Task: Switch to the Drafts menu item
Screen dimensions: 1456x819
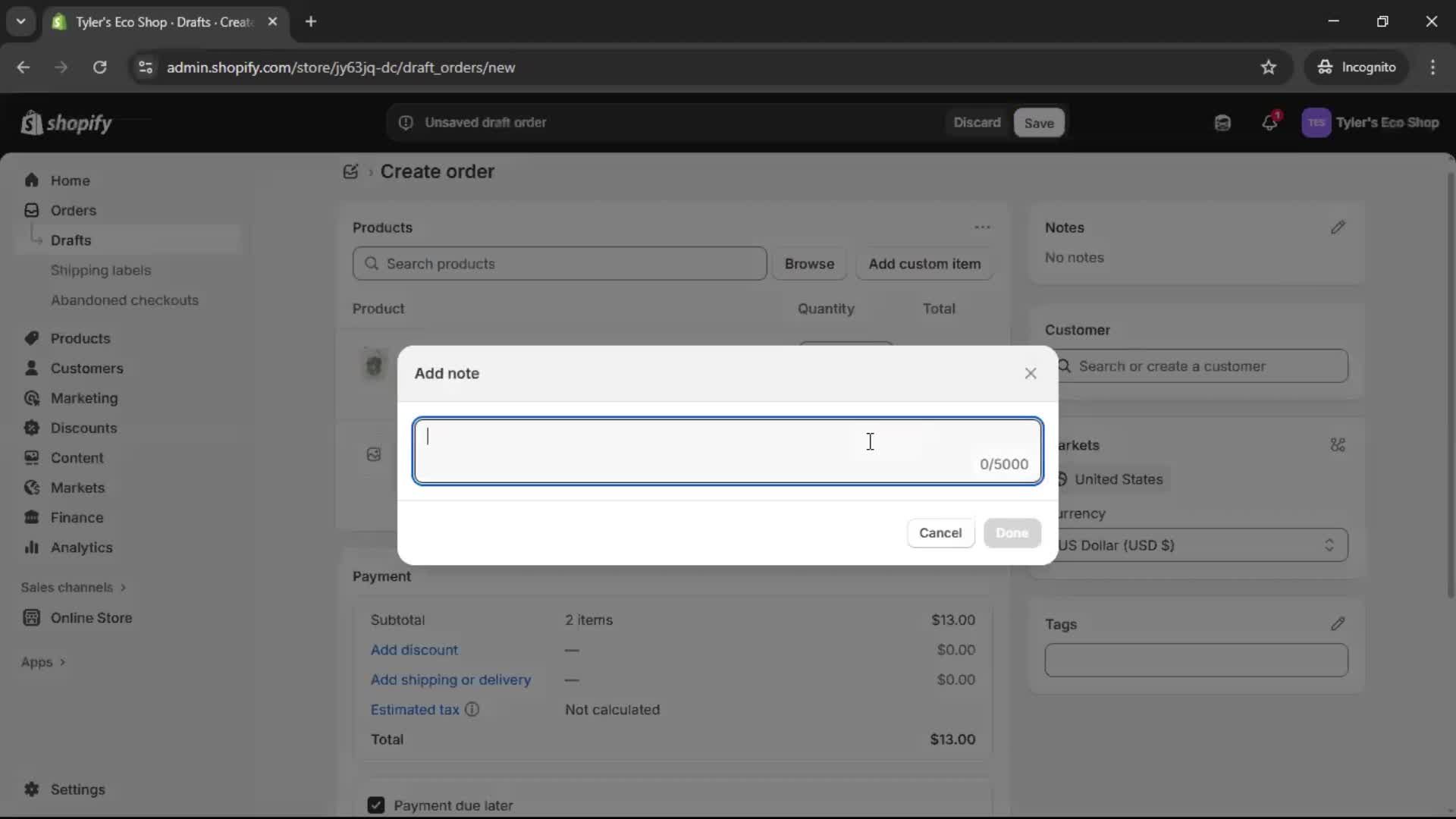Action: pyautogui.click(x=71, y=240)
